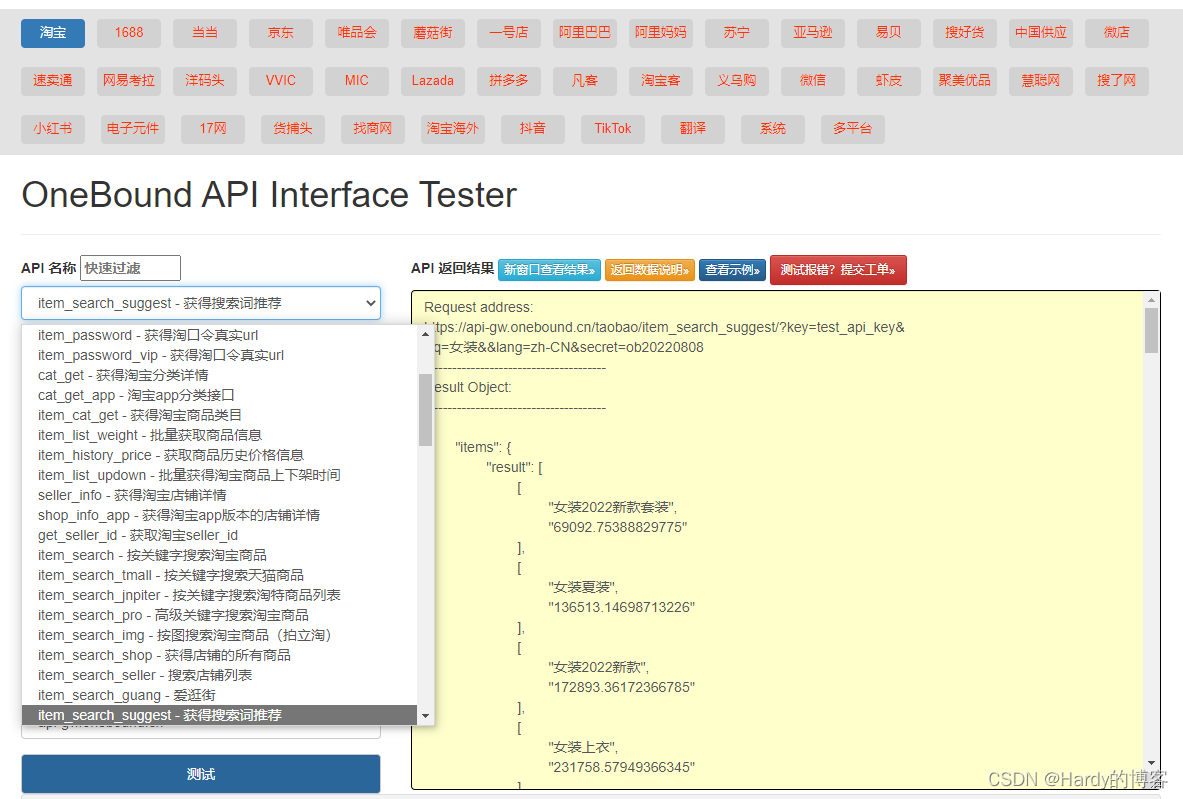Select cat_get_app option
The width and height of the screenshot is (1183, 799).
[x=220, y=395]
